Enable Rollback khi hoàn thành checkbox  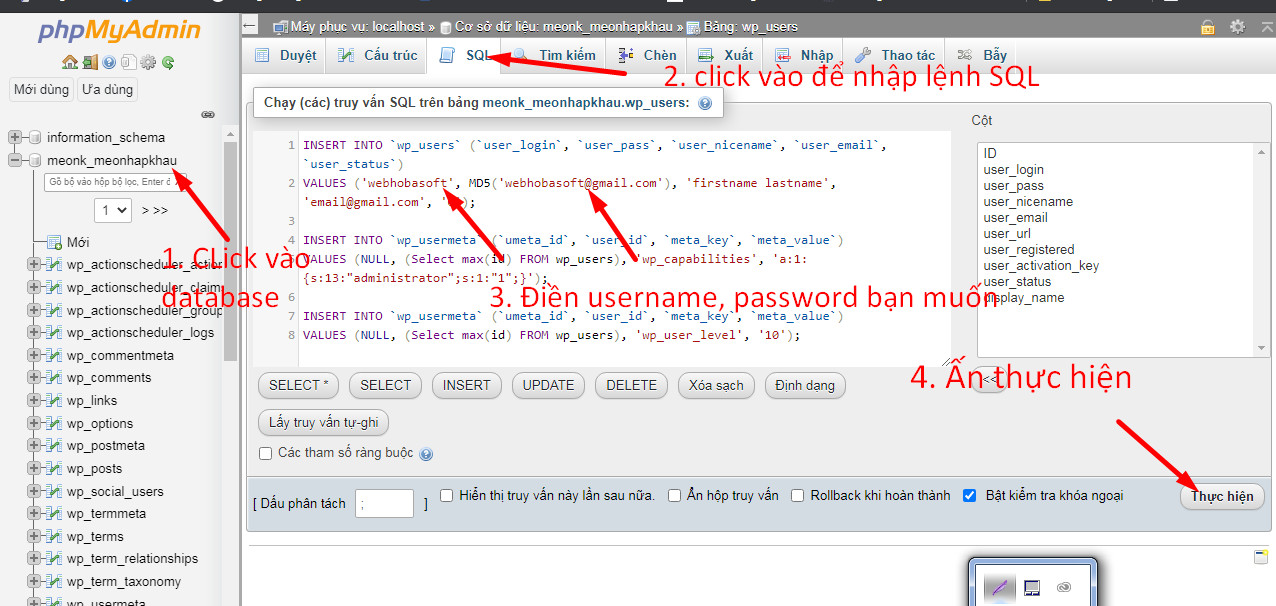(798, 495)
